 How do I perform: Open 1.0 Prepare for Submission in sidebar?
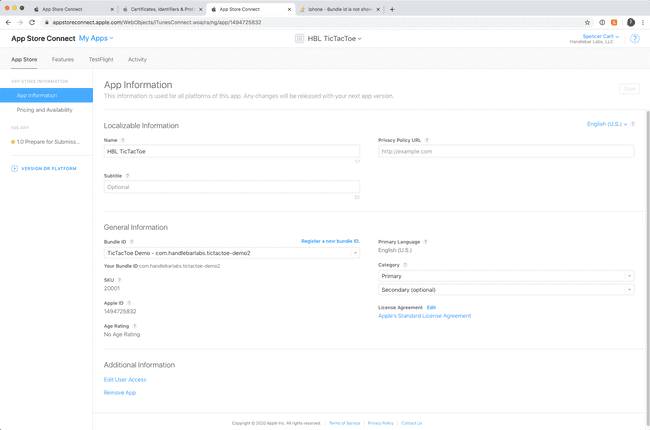tap(48, 142)
